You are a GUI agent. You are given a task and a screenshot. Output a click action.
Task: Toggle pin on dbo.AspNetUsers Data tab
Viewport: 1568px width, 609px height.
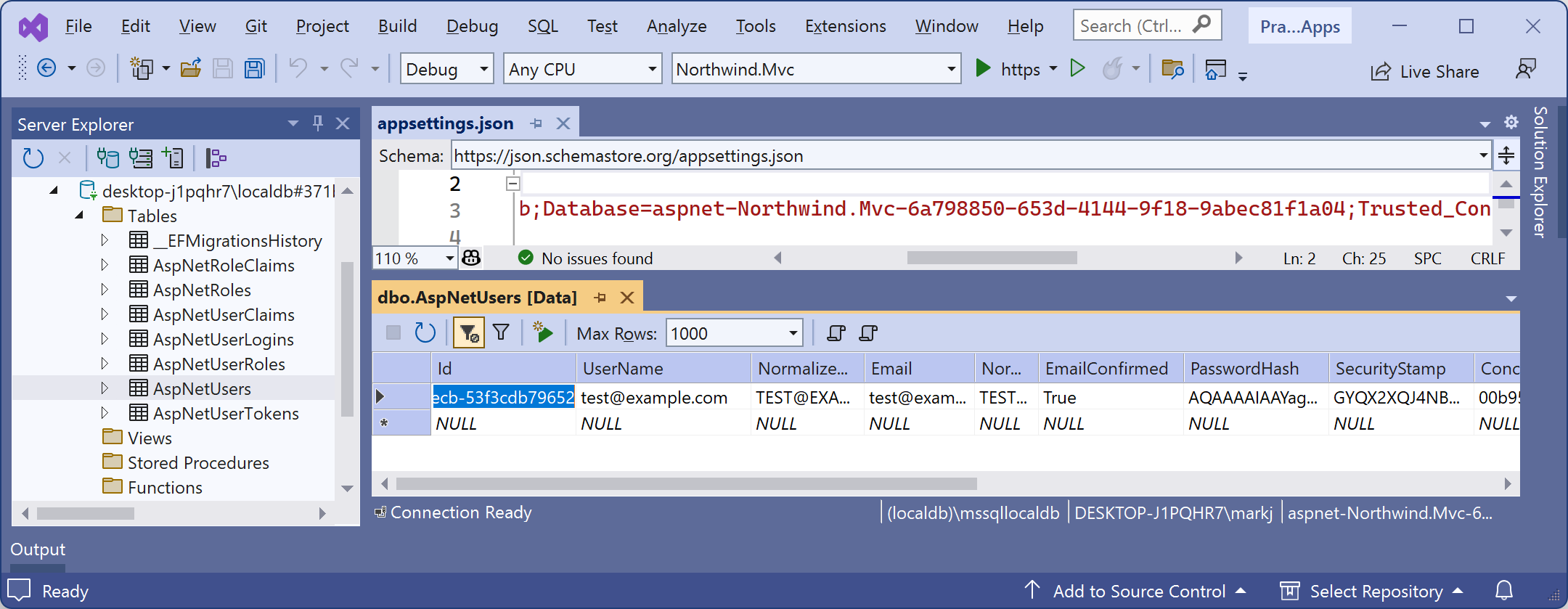[x=600, y=298]
